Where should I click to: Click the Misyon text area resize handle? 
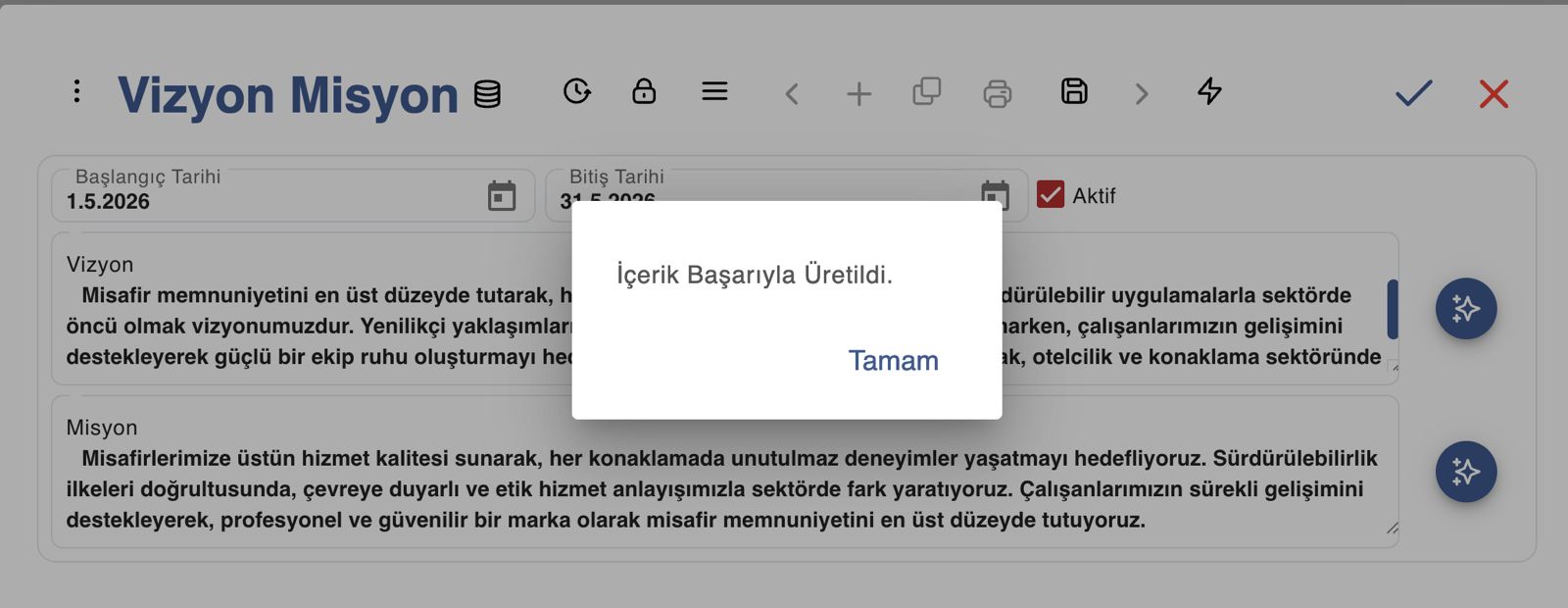click(1392, 529)
